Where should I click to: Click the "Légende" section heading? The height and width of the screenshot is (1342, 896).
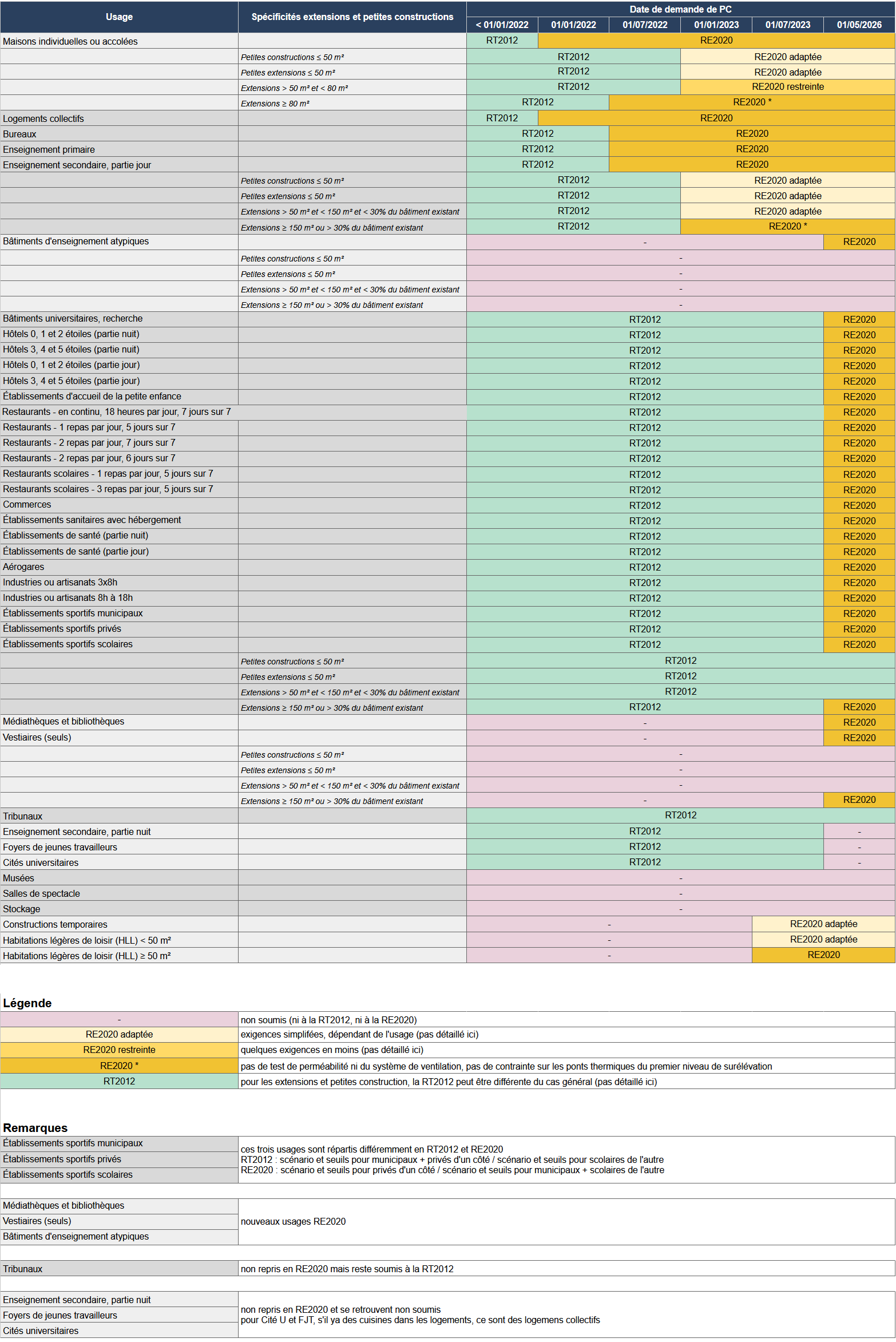point(27,1003)
